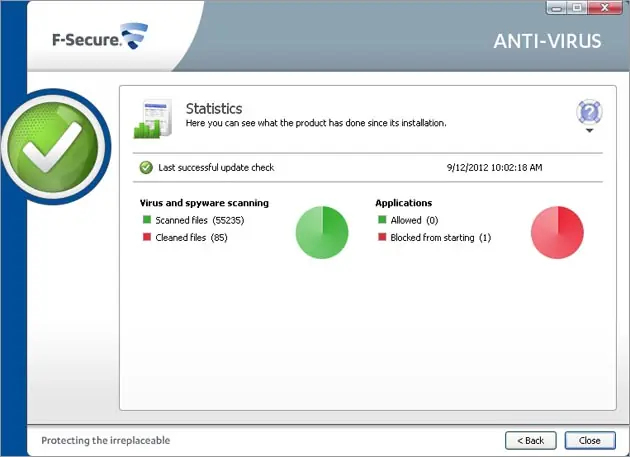Image resolution: width=630 pixels, height=457 pixels.
Task: Click the 'Cleaned files (85)' entry
Action: pos(191,238)
